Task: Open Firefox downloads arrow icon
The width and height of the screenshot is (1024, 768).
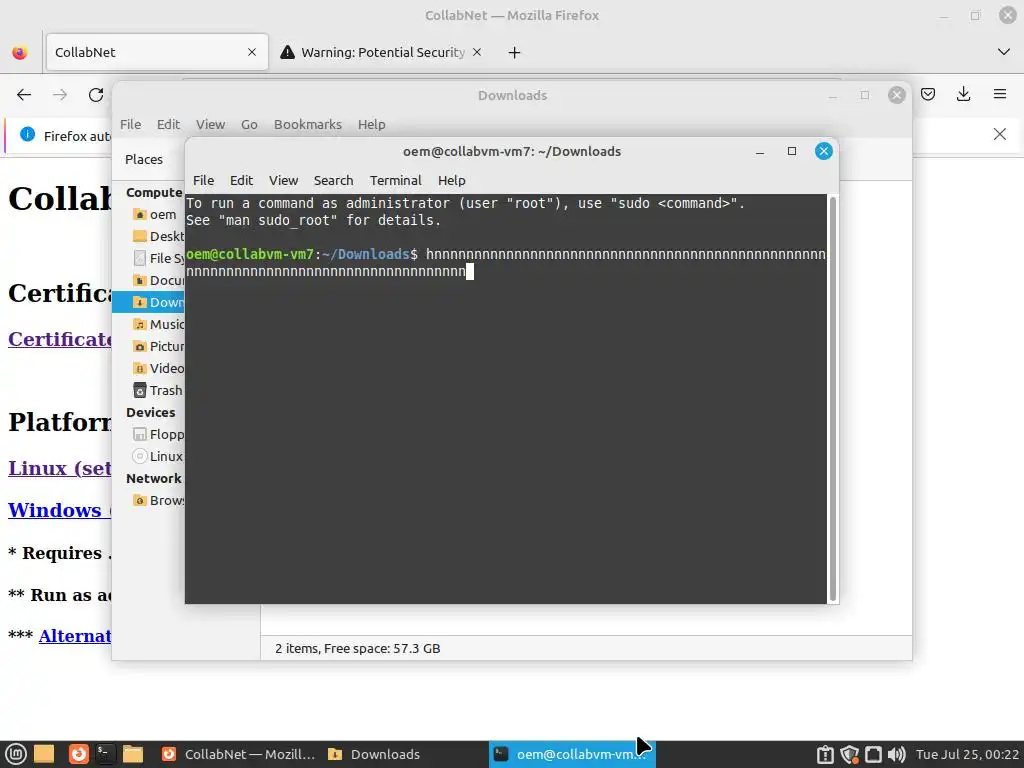Action: pos(963,95)
